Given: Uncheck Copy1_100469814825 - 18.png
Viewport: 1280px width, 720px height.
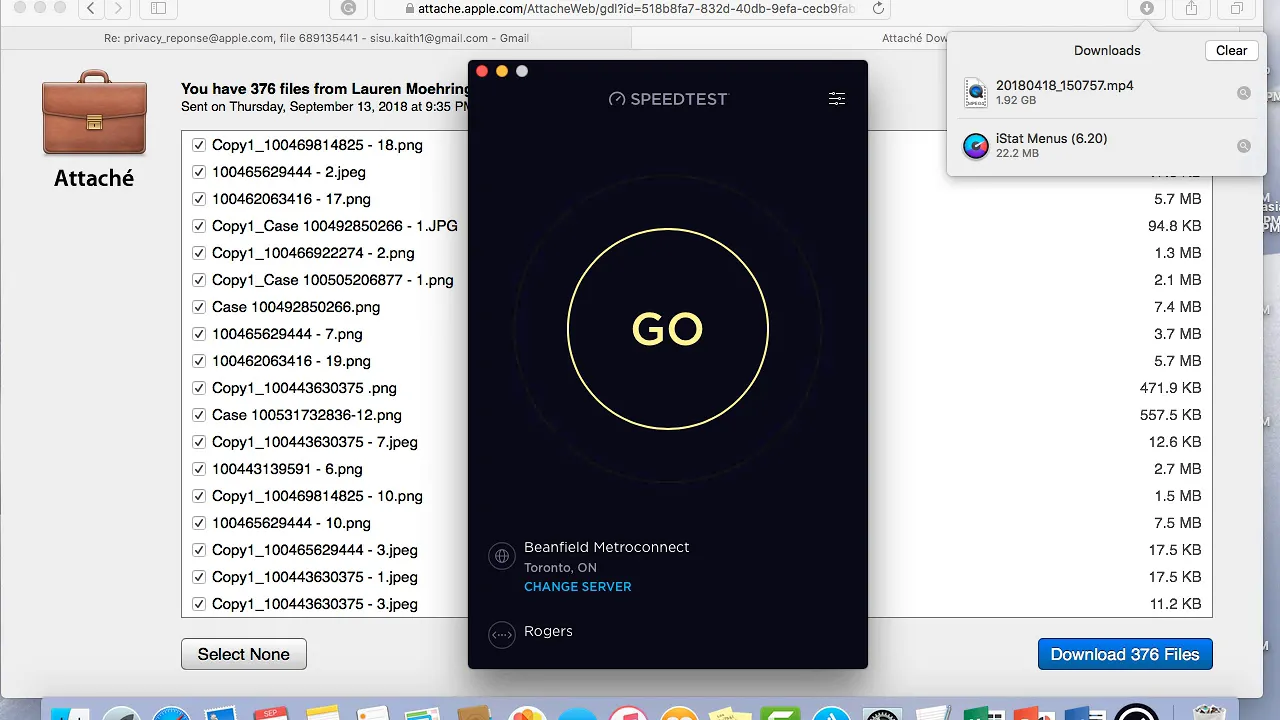Looking at the screenshot, I should (199, 145).
